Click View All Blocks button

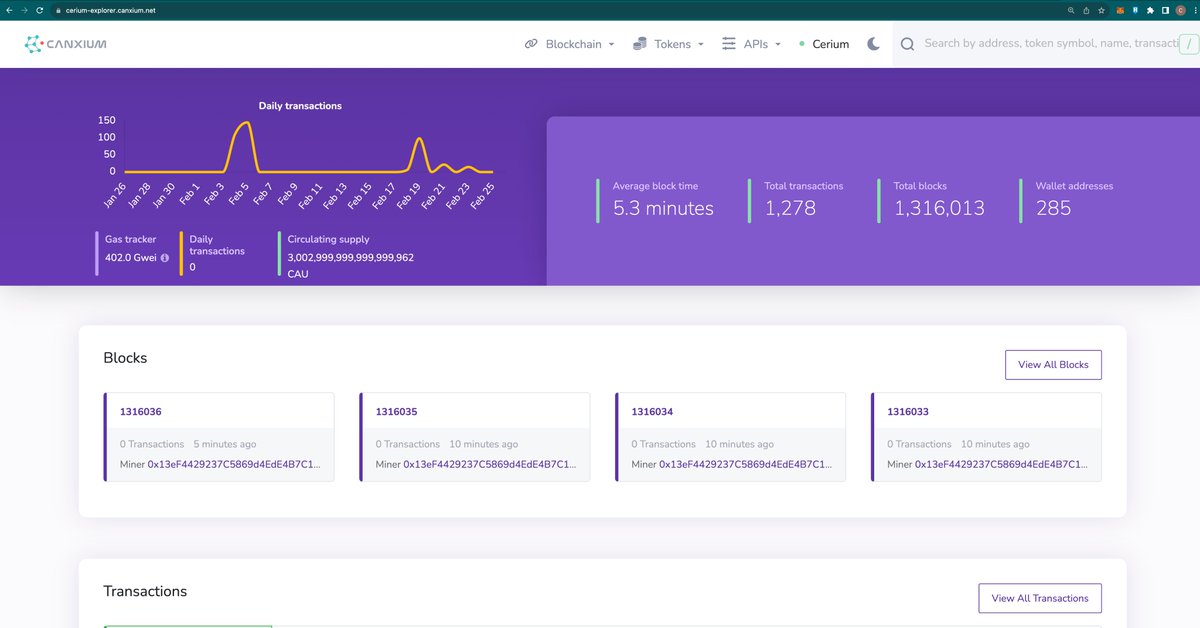pos(1053,365)
